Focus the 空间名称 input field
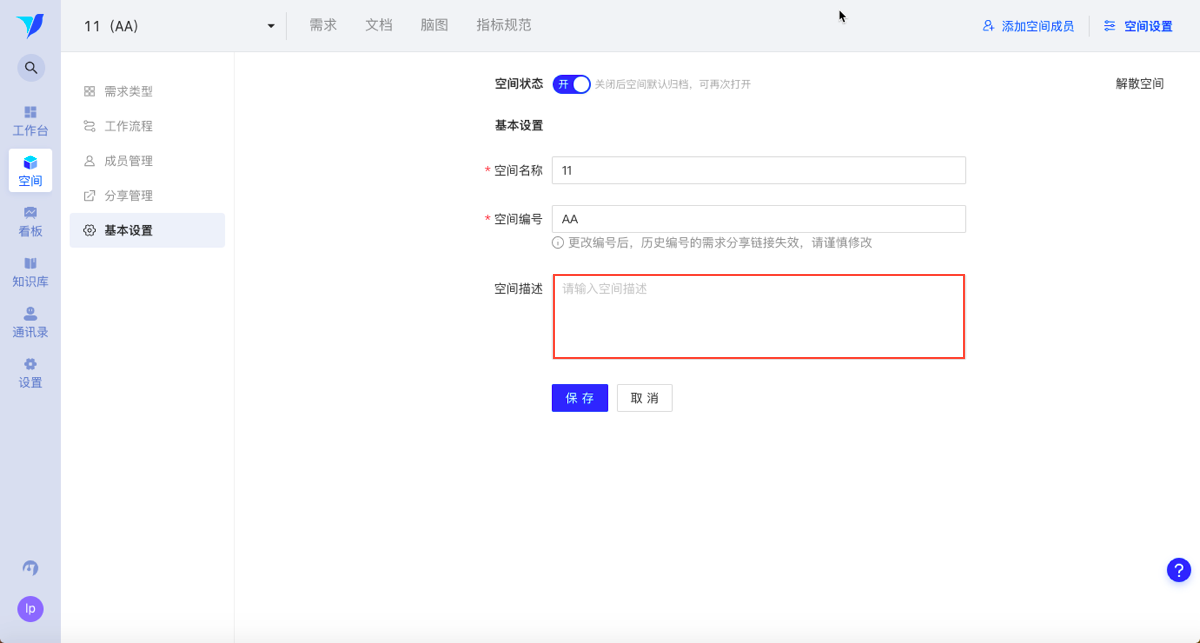This screenshot has height=643, width=1200. [x=759, y=170]
